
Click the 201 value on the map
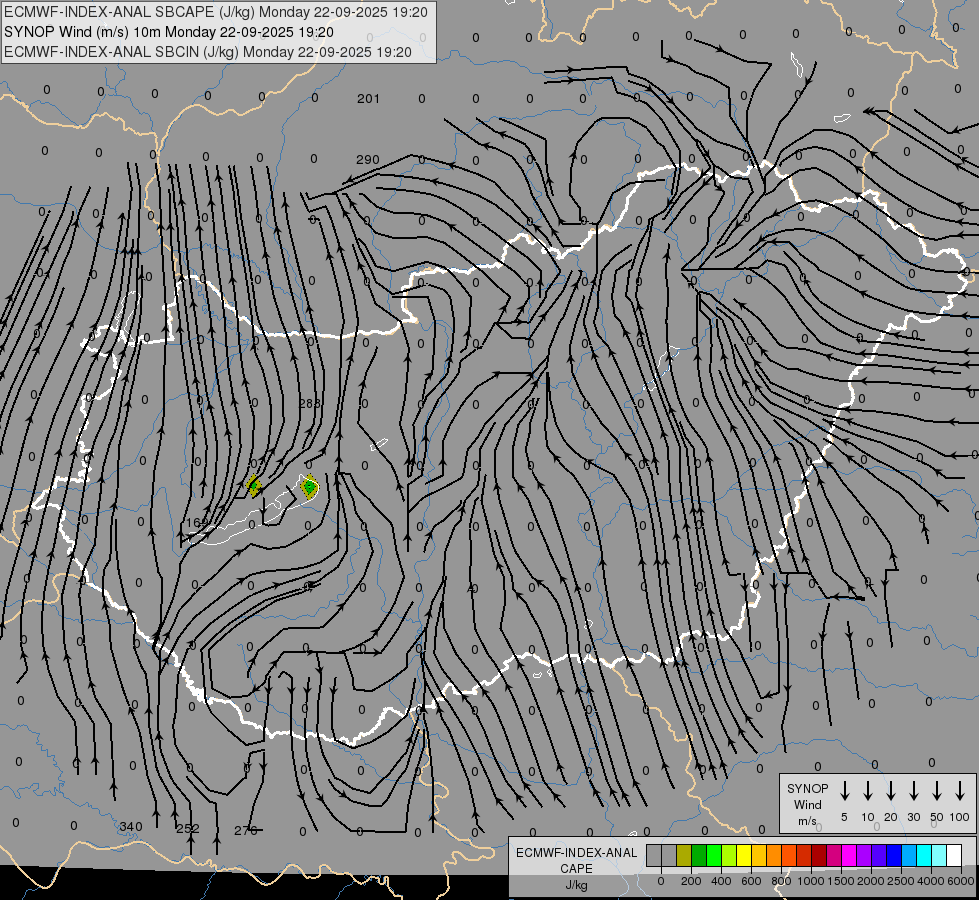click(368, 99)
